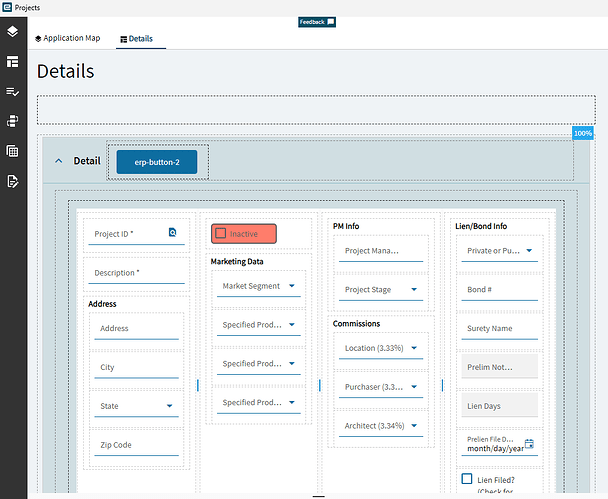Open the first Specified Prod... dropdown

pos(259,325)
